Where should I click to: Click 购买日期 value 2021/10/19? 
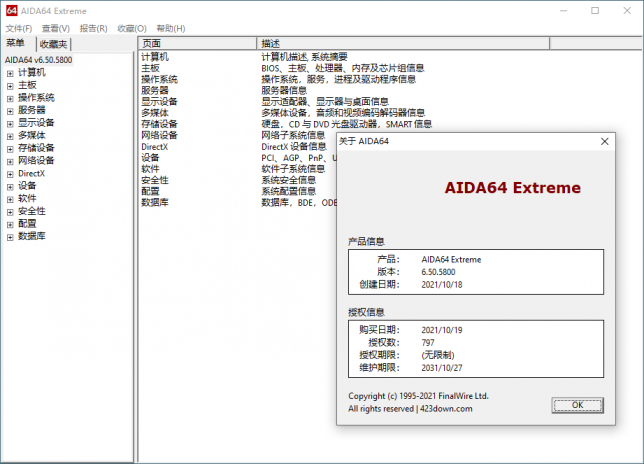point(442,330)
